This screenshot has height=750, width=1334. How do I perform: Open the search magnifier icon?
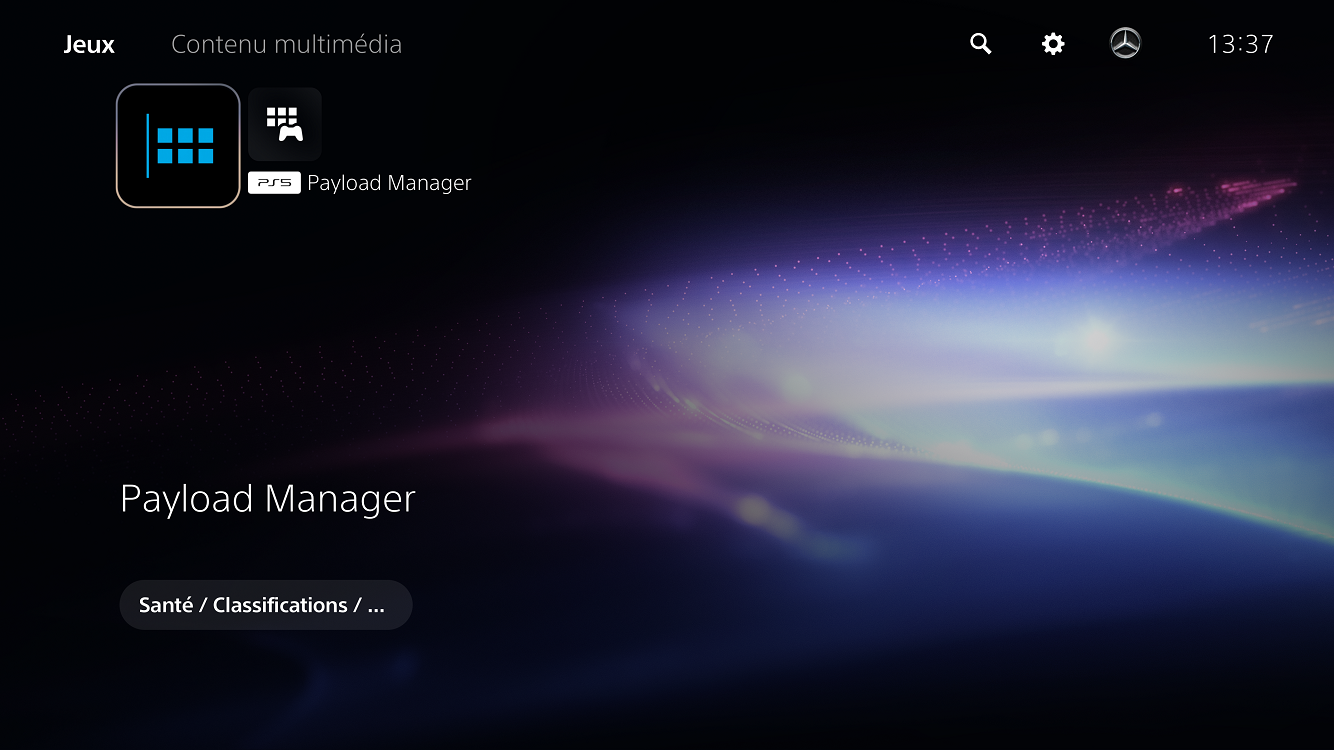click(981, 44)
